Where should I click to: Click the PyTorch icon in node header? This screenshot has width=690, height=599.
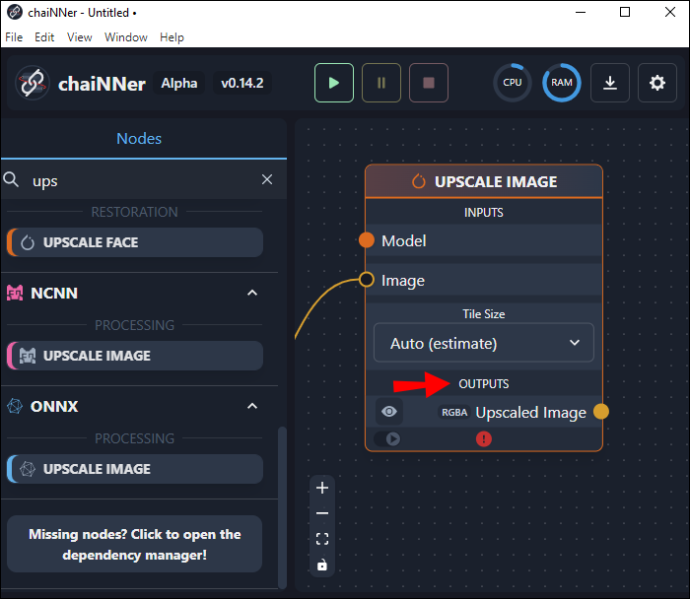click(418, 181)
